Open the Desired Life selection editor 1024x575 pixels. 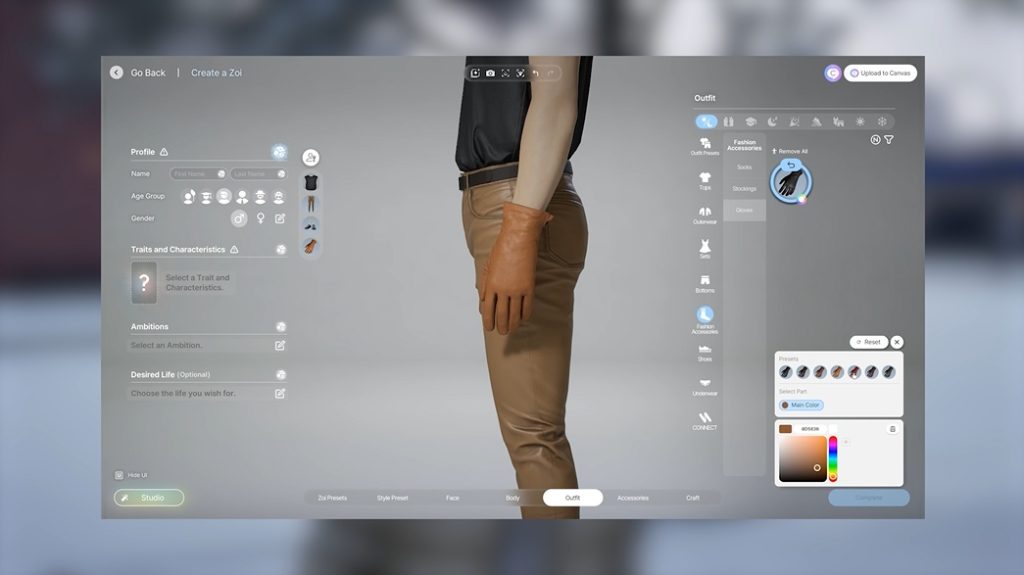[x=280, y=393]
